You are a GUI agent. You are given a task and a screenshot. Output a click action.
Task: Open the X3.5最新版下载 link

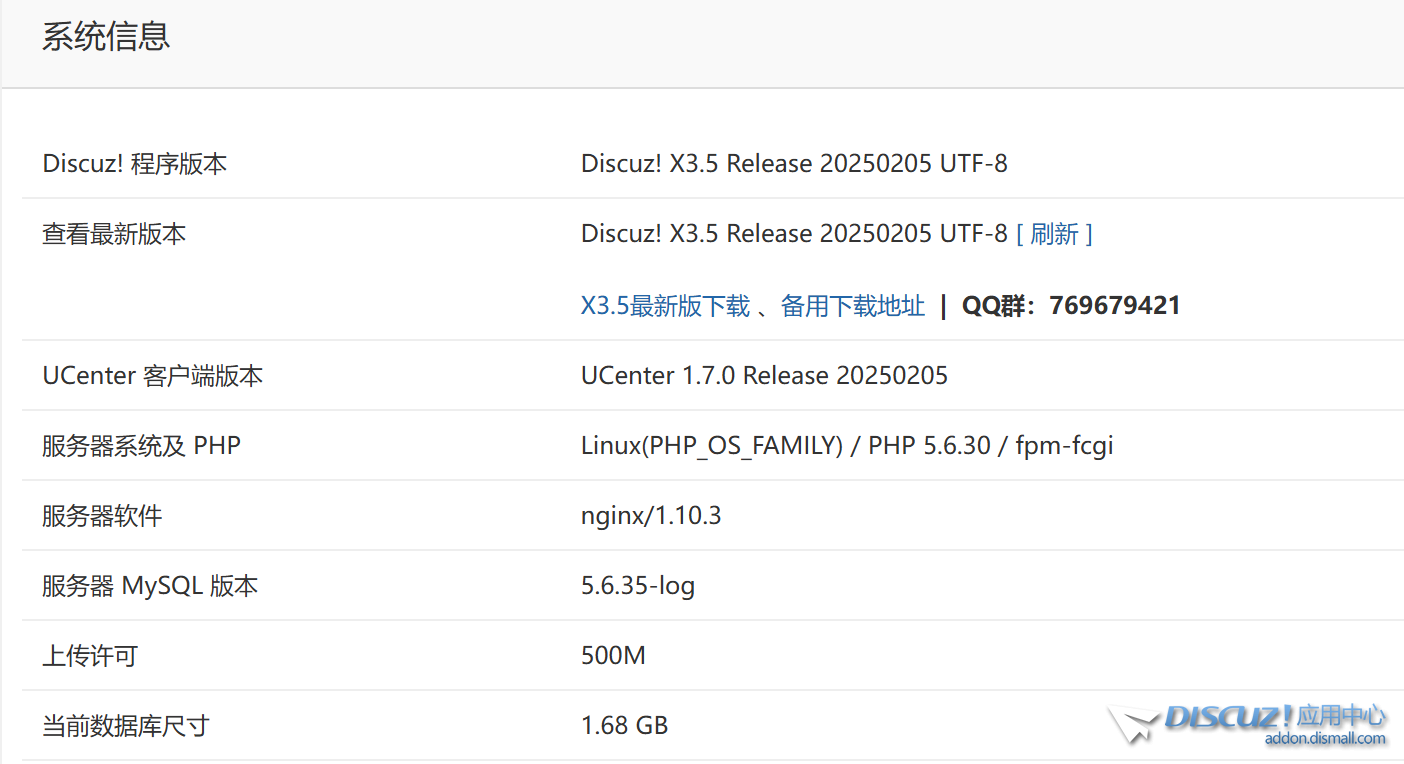coord(665,306)
